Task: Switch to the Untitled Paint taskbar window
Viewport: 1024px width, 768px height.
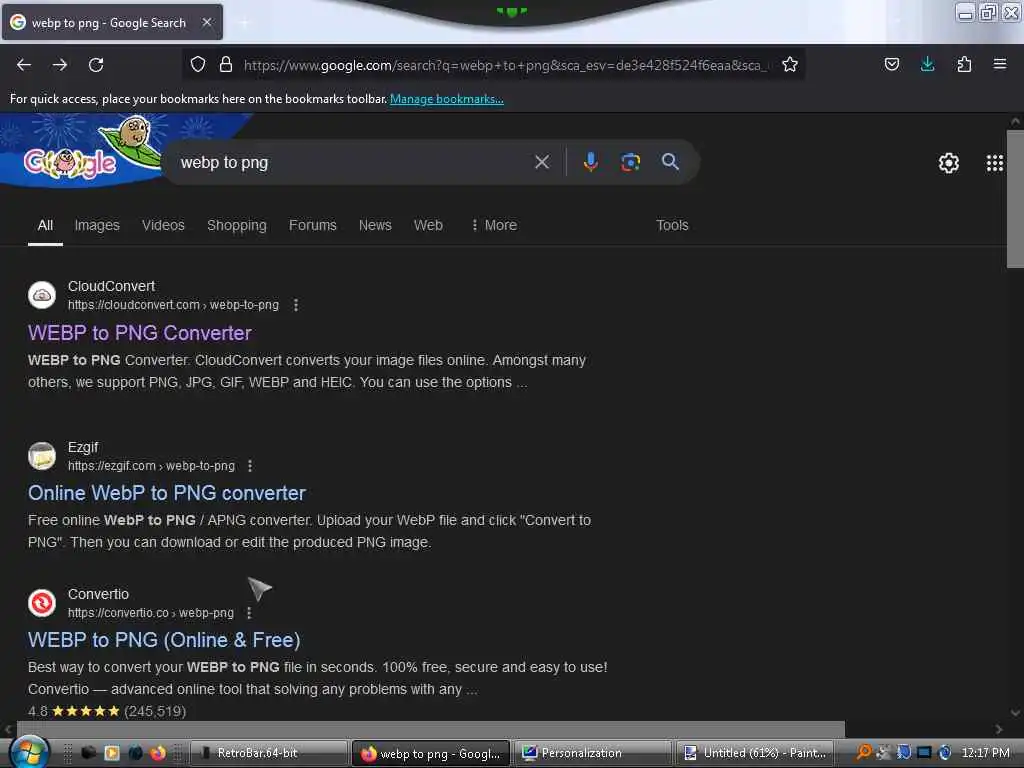Action: point(755,753)
